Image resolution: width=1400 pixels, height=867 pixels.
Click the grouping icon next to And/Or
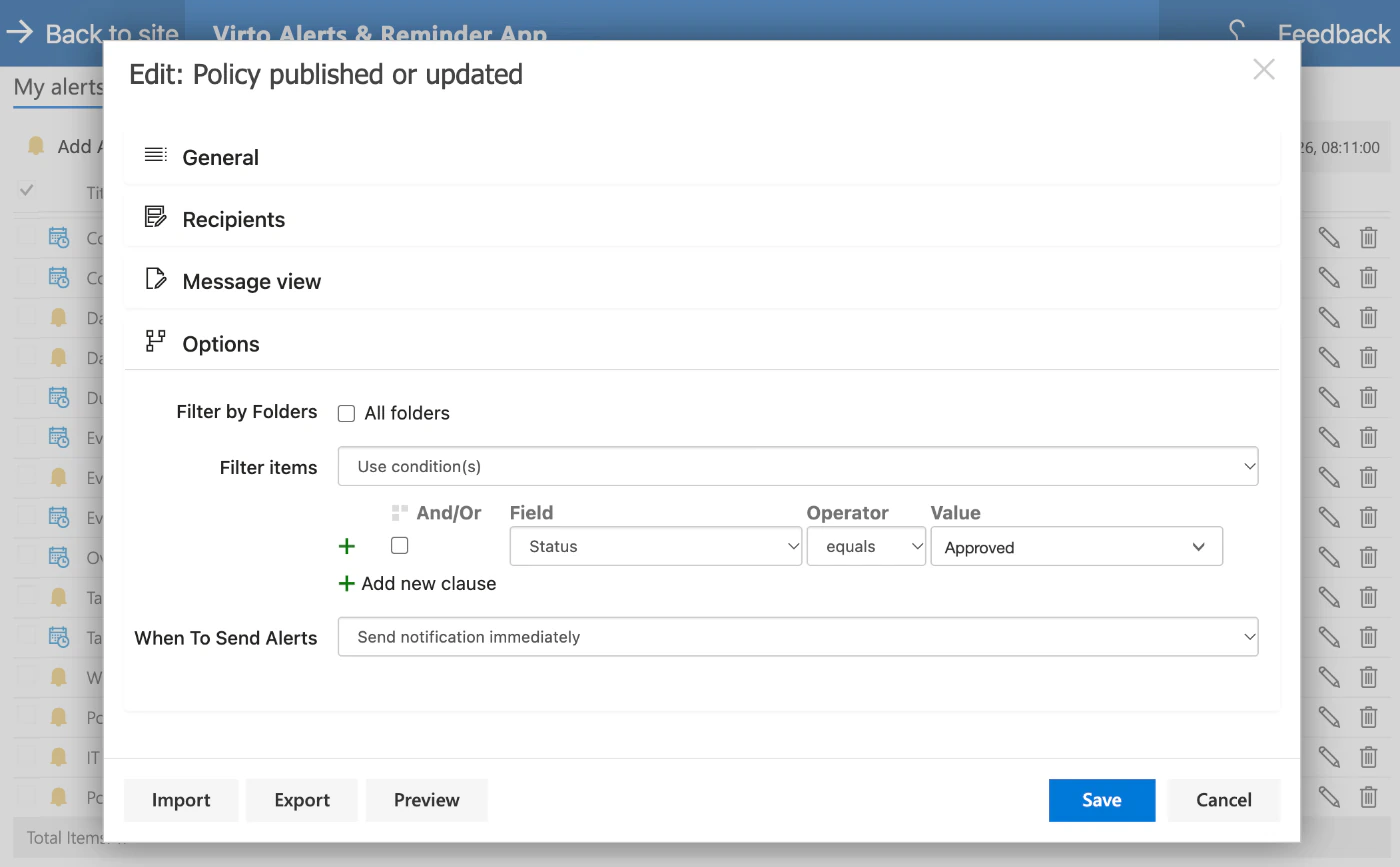(x=400, y=513)
